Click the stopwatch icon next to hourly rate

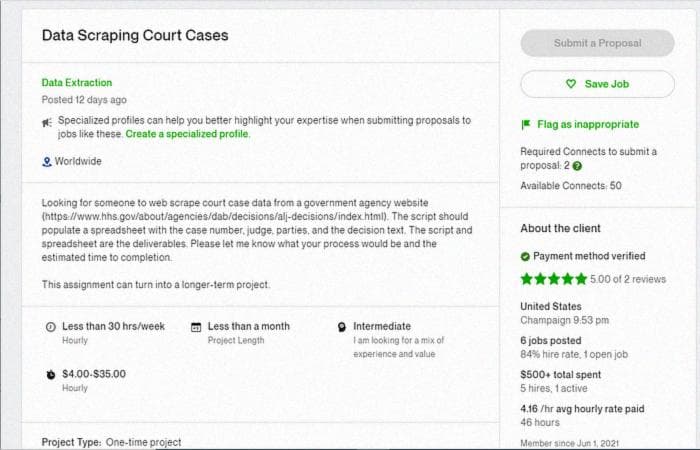point(51,375)
